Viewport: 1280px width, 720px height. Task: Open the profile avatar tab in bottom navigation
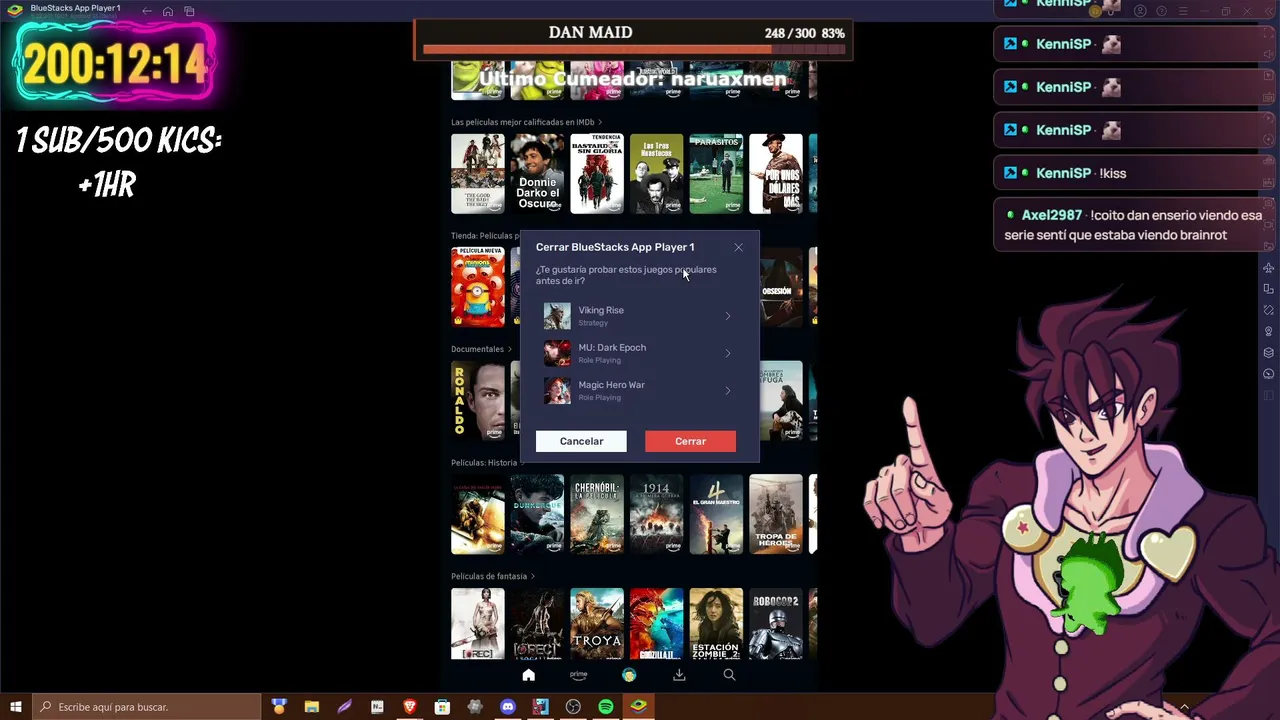pos(629,675)
